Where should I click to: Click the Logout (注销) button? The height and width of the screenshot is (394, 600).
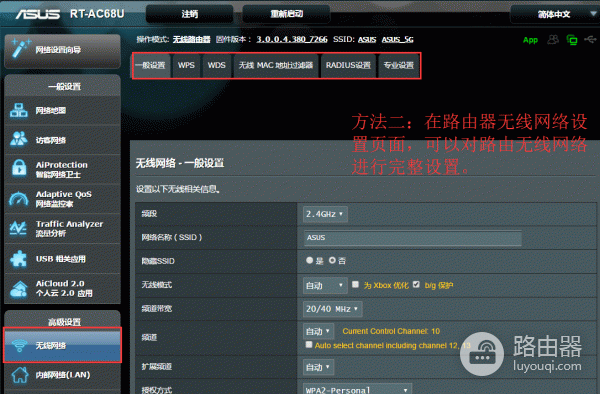point(189,14)
